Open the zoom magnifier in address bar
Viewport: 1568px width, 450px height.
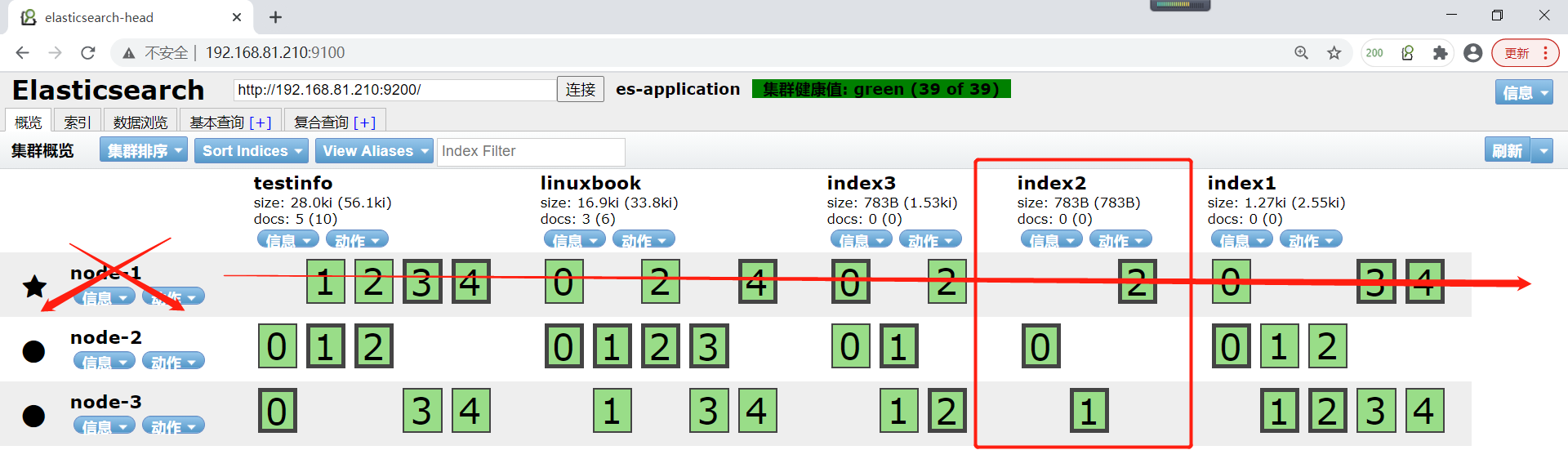[x=1302, y=53]
